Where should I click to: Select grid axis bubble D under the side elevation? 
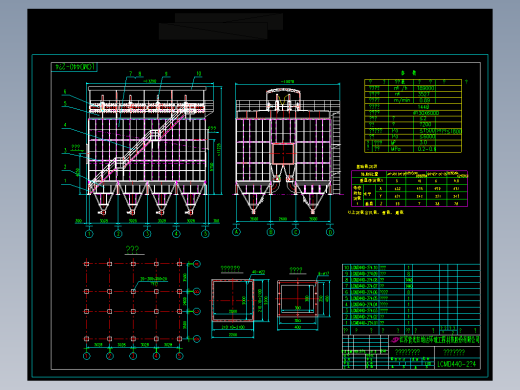[x=330, y=232]
